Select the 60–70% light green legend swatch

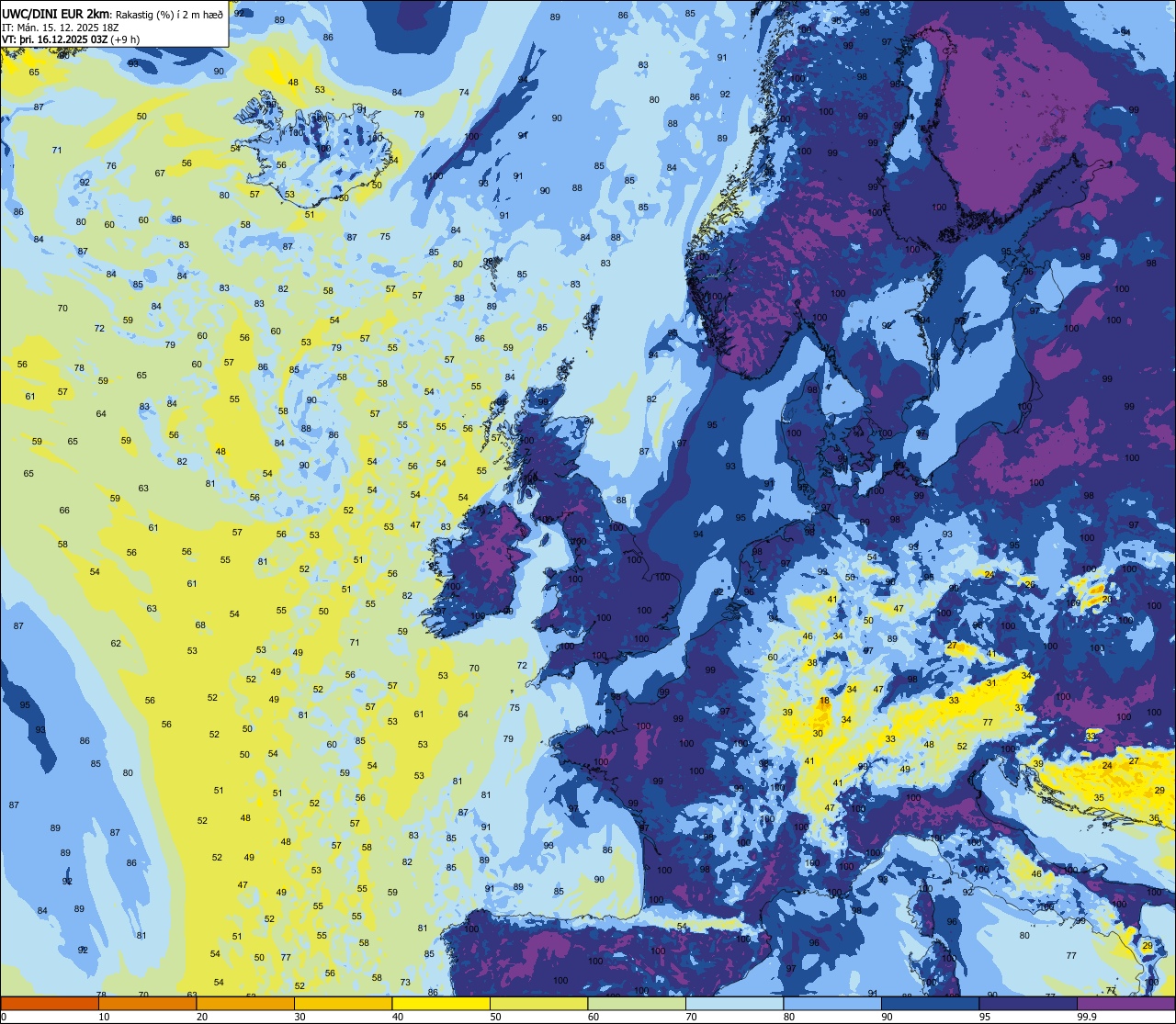[637, 1004]
